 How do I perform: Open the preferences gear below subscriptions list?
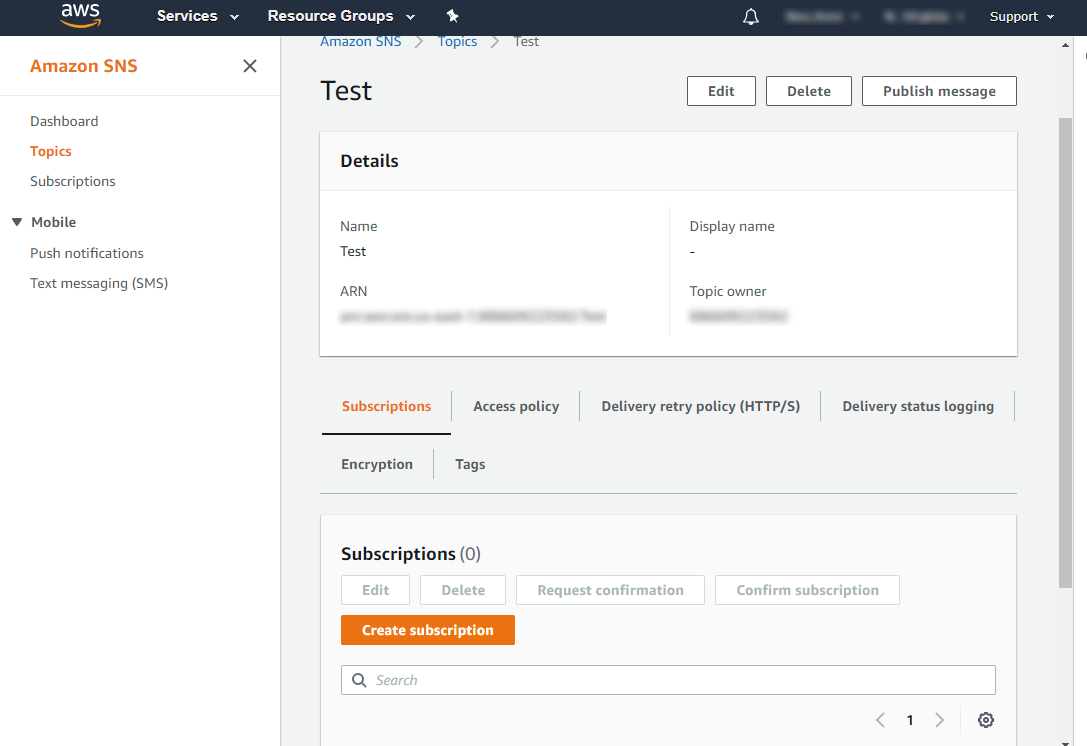tap(985, 720)
